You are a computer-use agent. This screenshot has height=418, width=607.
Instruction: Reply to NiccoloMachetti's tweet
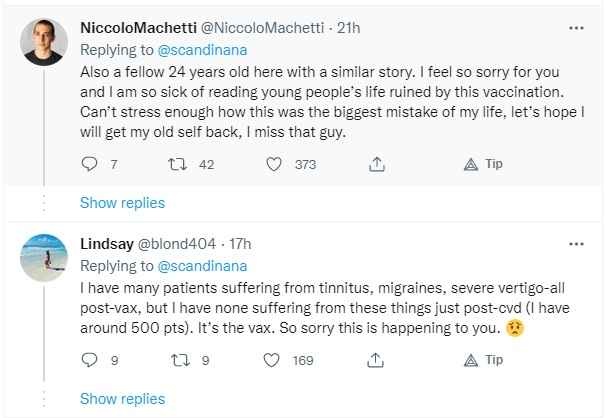pos(88,165)
